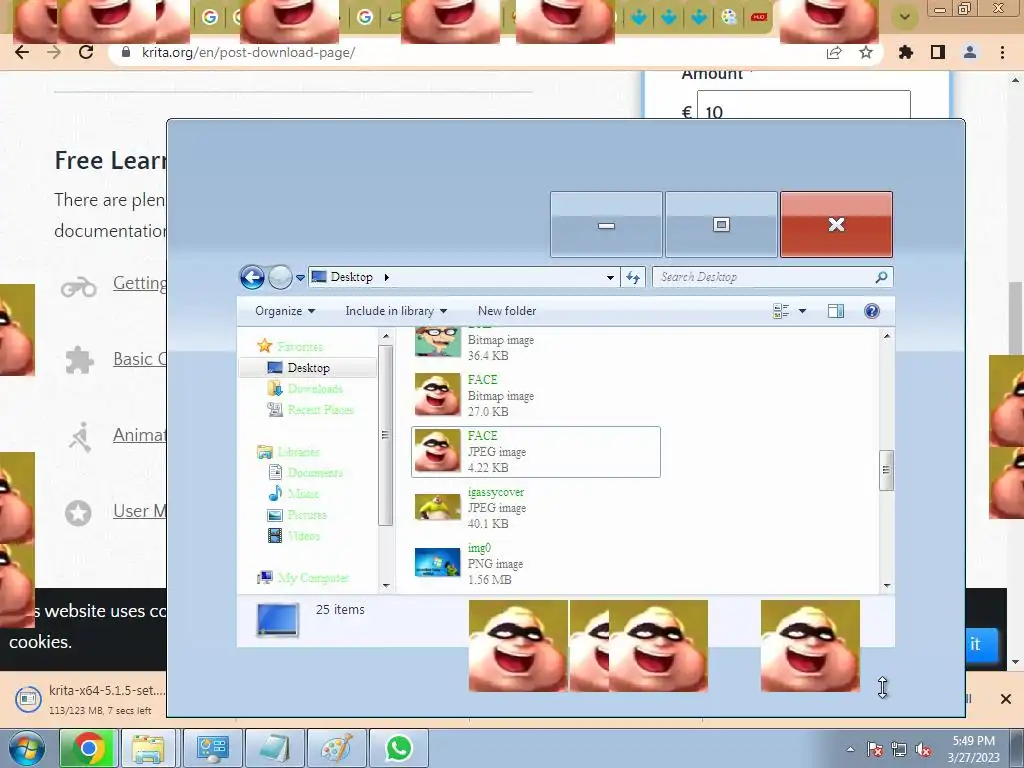Select the FACE Bitmap image file
The width and height of the screenshot is (1024, 768).
click(x=536, y=395)
